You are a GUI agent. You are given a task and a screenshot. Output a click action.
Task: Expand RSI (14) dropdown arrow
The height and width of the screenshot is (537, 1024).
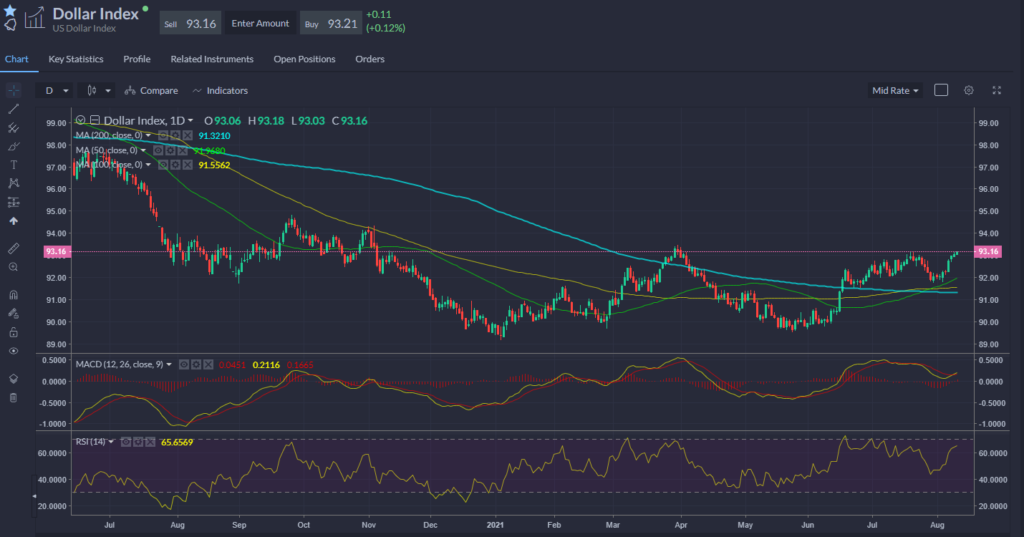click(111, 442)
